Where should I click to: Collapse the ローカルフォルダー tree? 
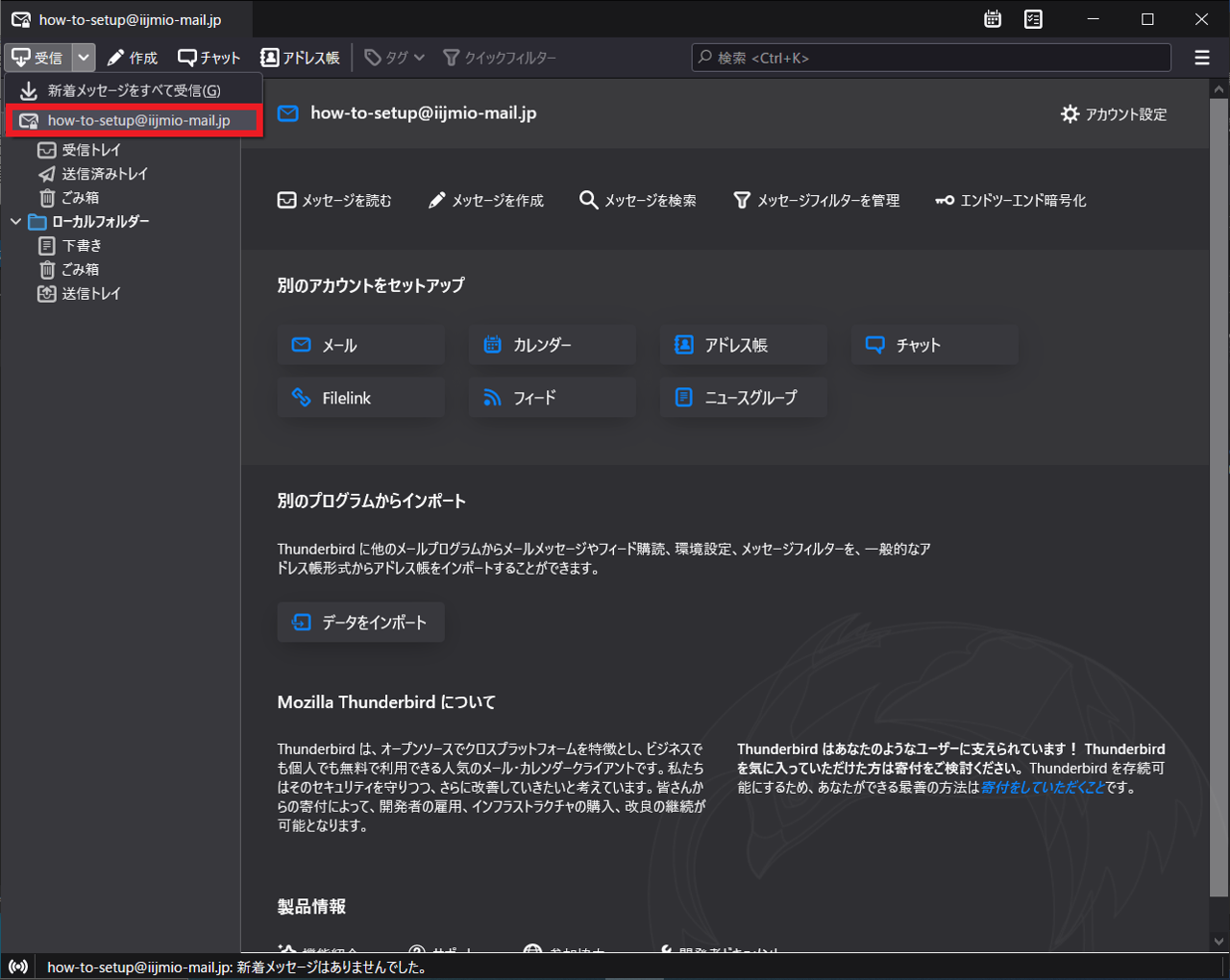pos(15,222)
